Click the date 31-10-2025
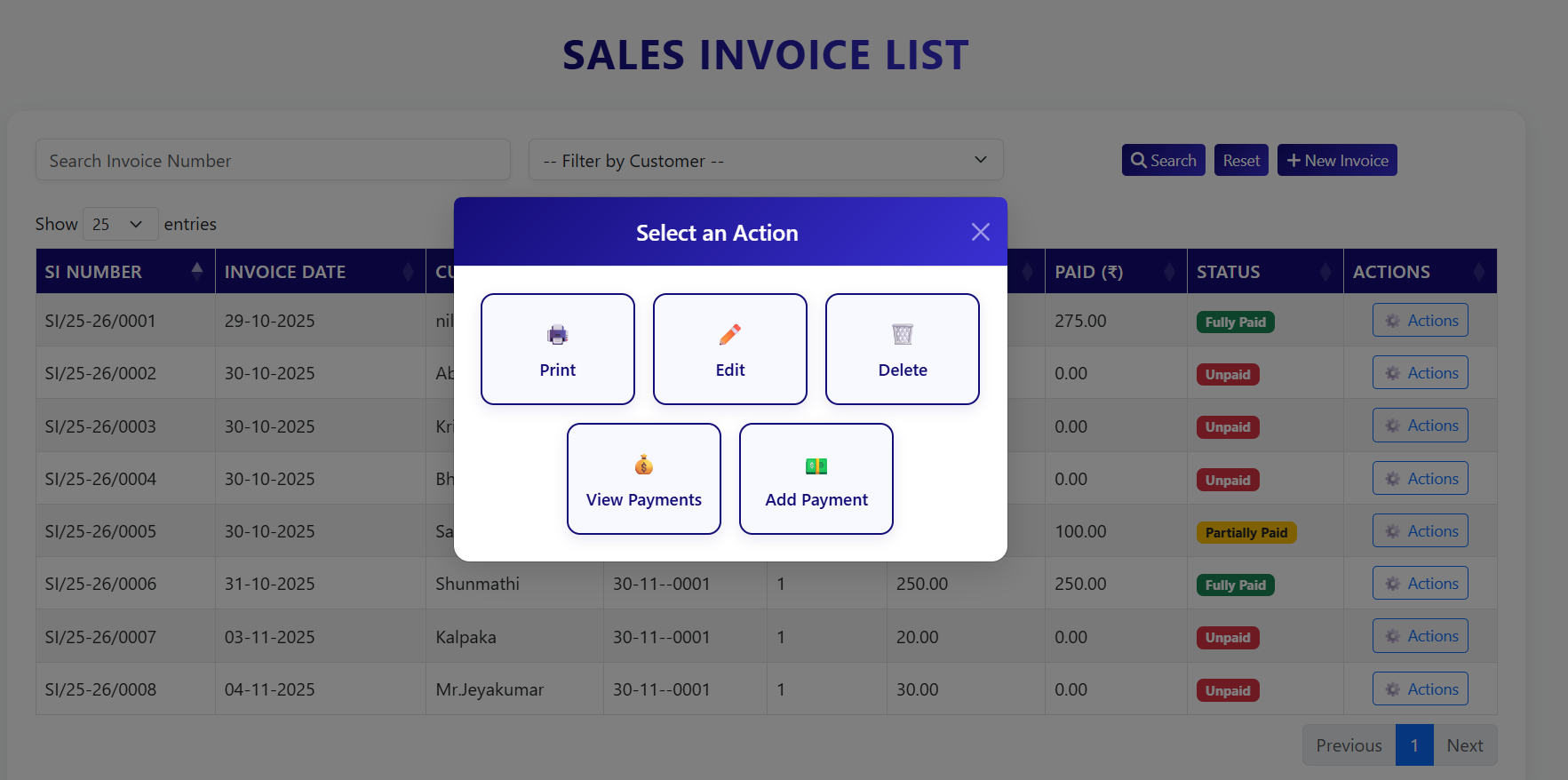 269,584
